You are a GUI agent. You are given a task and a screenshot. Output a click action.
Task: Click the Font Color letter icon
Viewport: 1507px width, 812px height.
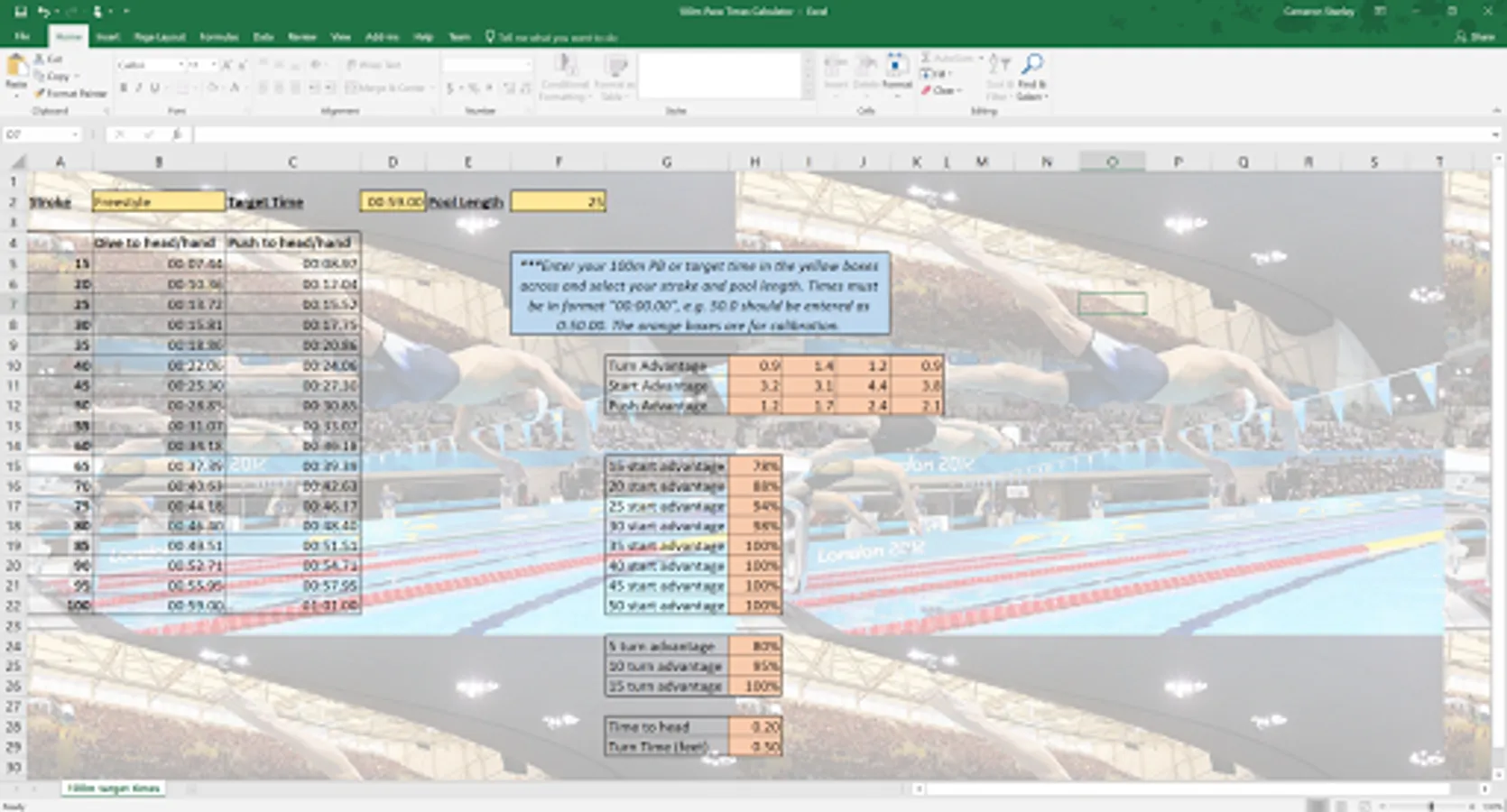(x=234, y=88)
